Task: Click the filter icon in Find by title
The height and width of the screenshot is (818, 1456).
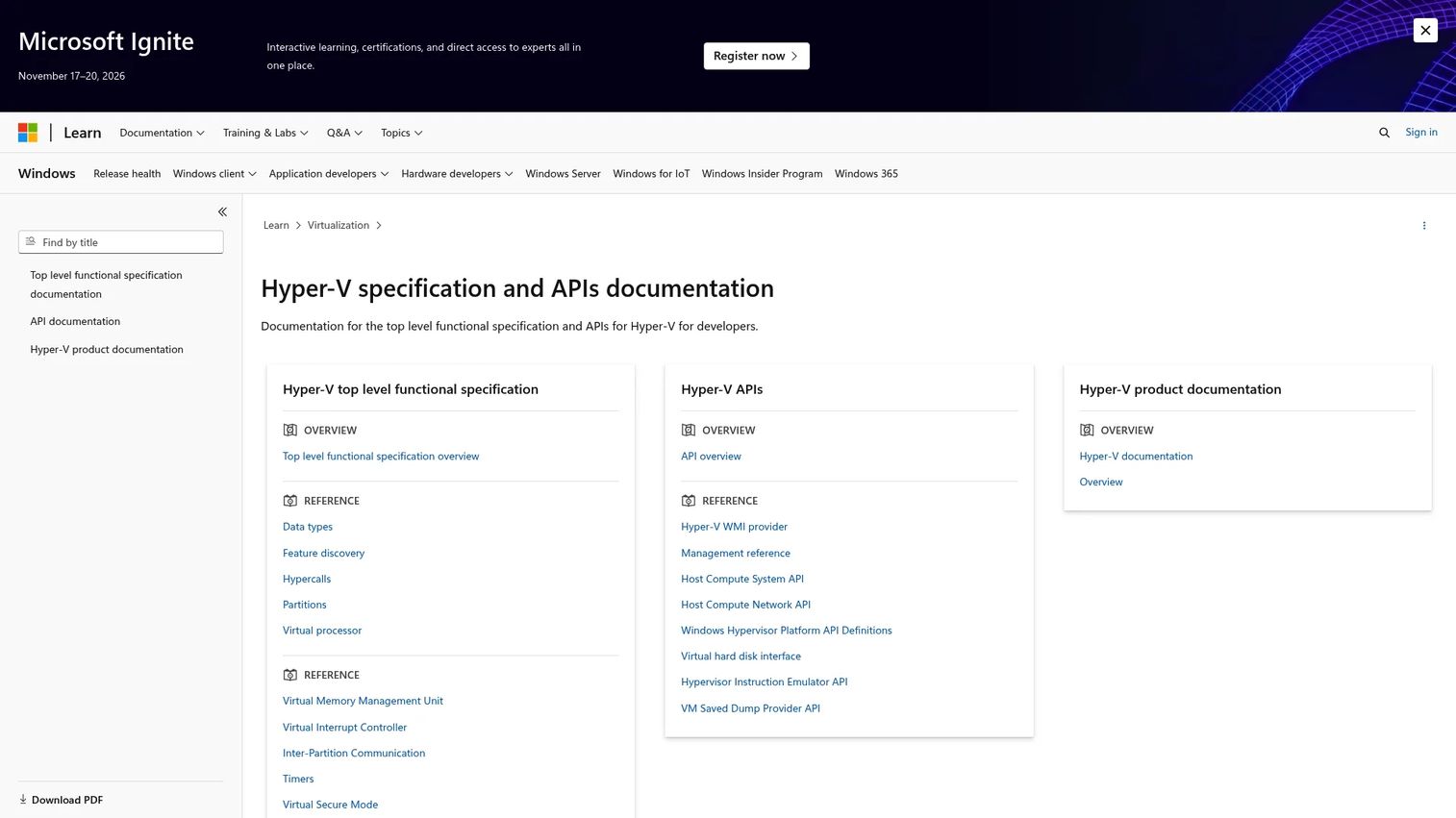Action: (x=31, y=242)
